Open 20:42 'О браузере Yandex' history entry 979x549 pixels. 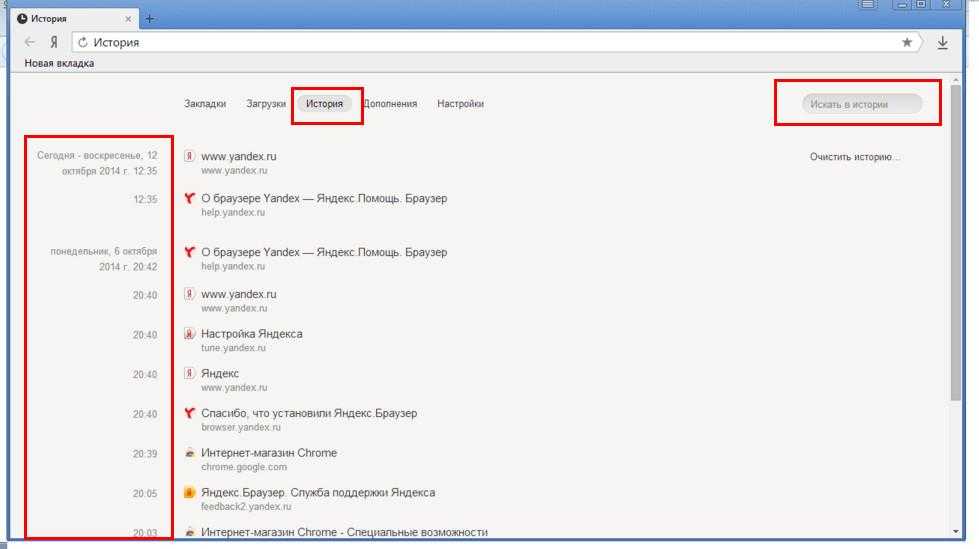pos(324,252)
